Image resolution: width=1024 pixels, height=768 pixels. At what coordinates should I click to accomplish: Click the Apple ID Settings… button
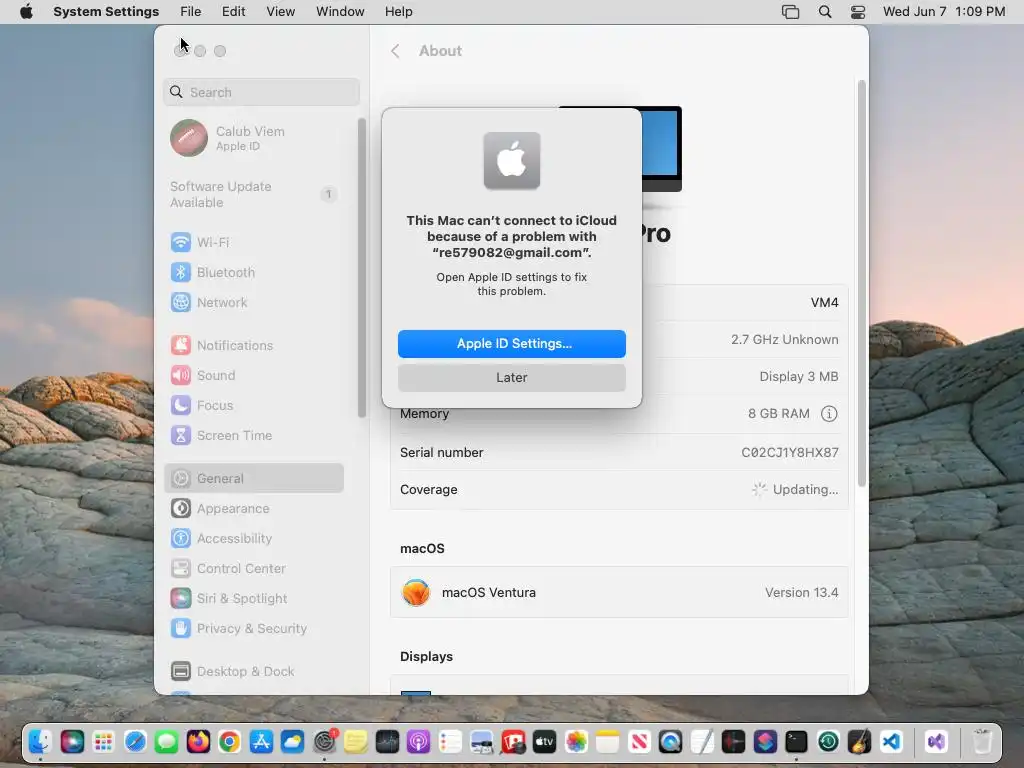pyautogui.click(x=511, y=344)
